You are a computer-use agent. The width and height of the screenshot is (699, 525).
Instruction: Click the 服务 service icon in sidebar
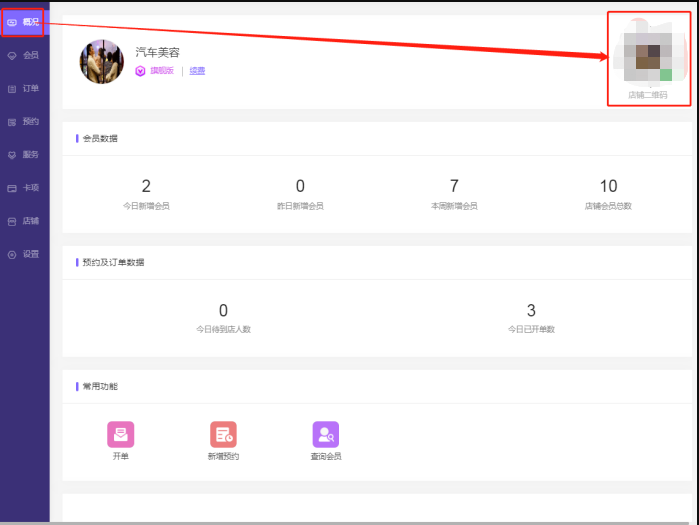(12, 155)
